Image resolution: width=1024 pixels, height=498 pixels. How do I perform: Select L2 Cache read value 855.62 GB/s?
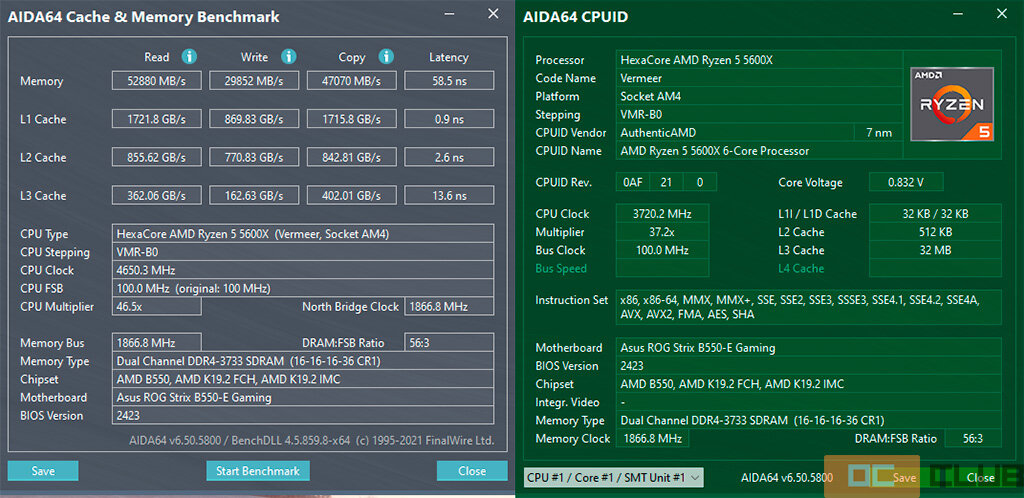157,157
